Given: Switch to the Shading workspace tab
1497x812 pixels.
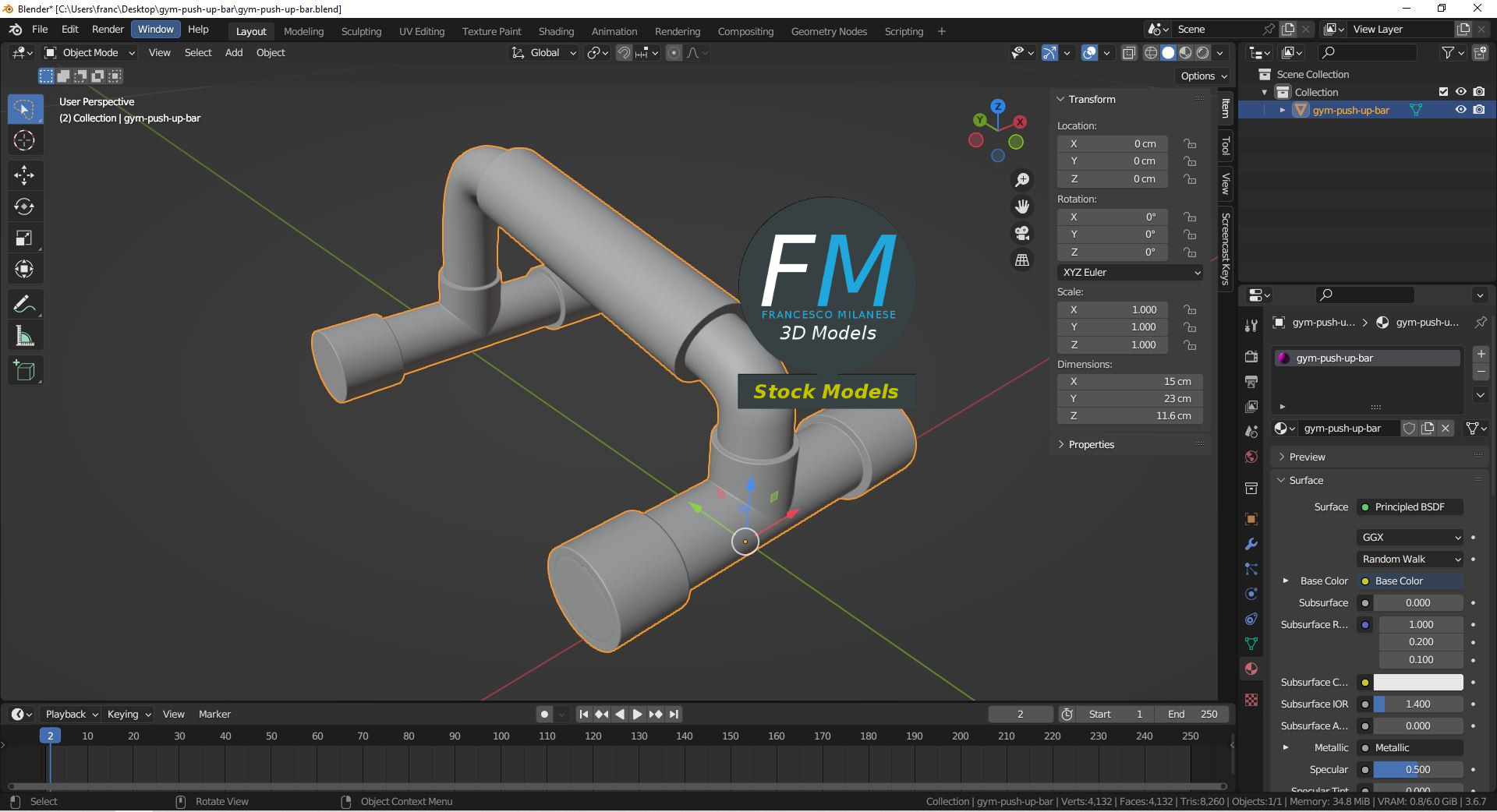Looking at the screenshot, I should tap(556, 31).
